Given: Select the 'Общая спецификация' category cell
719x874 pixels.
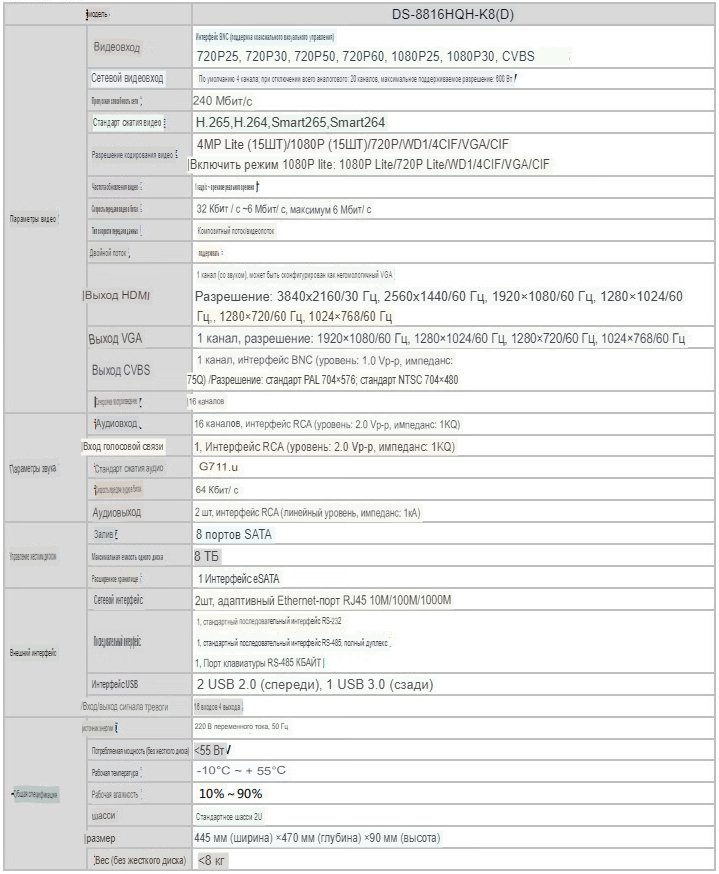Looking at the screenshot, I should point(36,794).
